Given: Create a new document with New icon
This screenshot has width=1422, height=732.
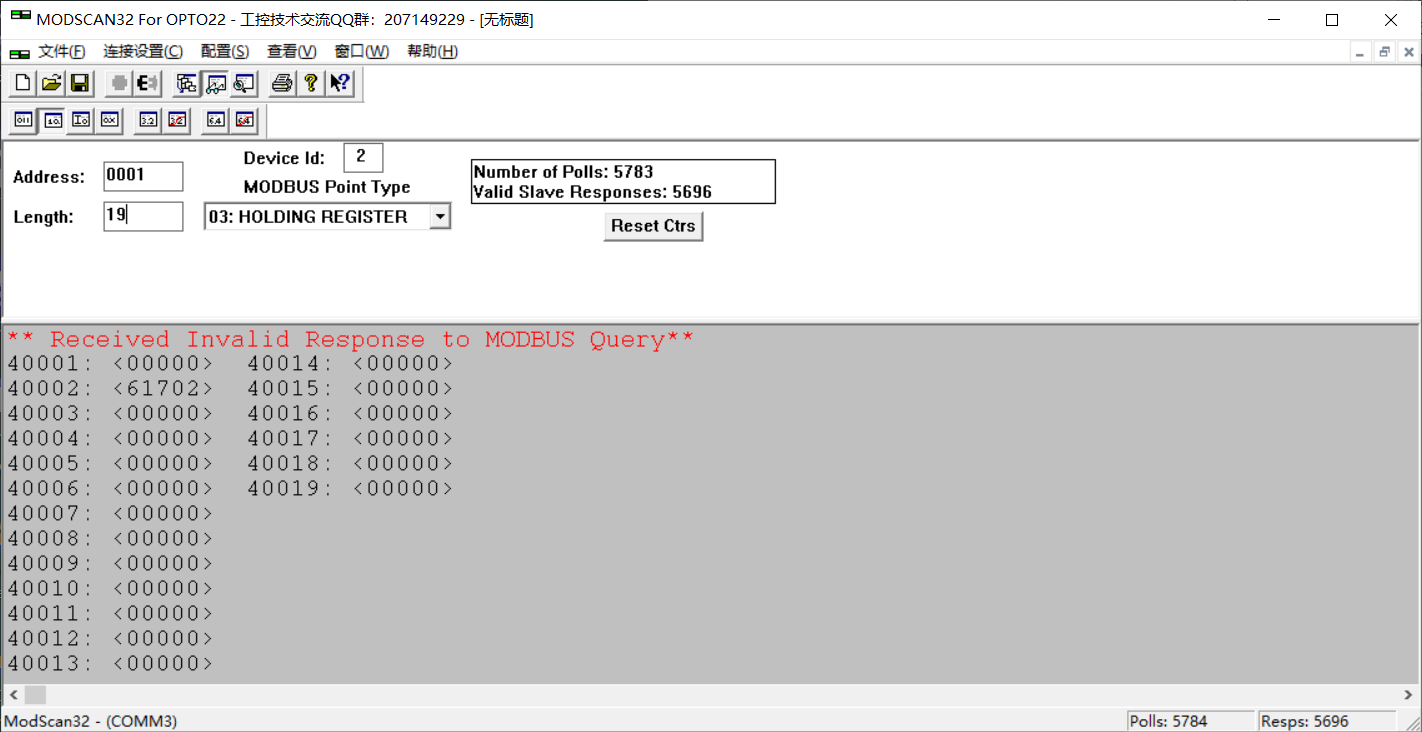Looking at the screenshot, I should pos(22,84).
